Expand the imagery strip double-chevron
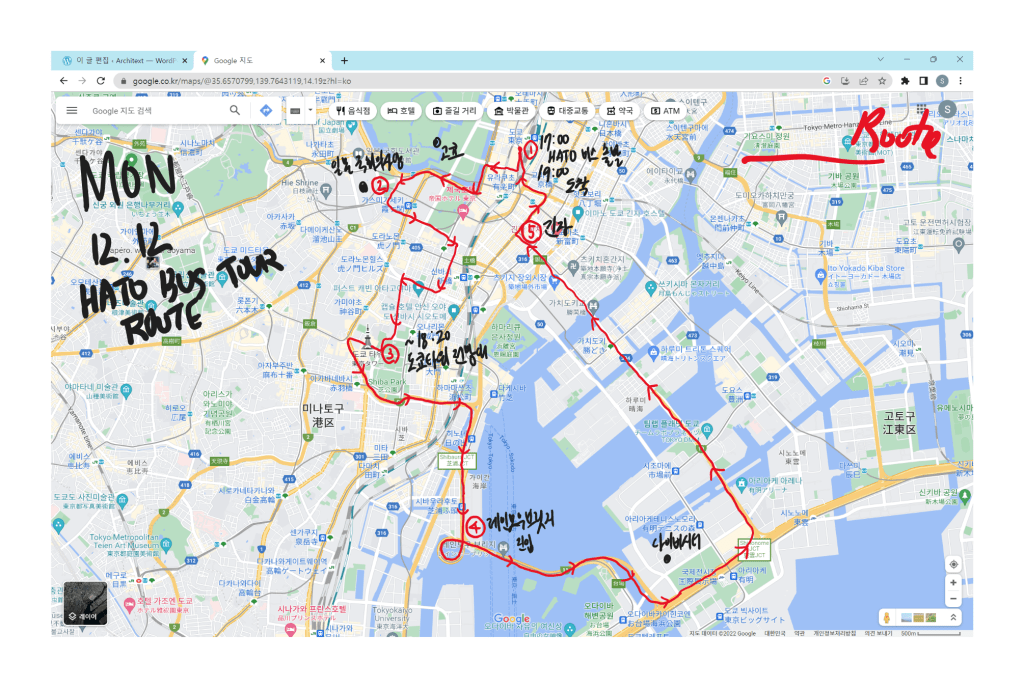The image size is (1024, 689). (x=954, y=617)
